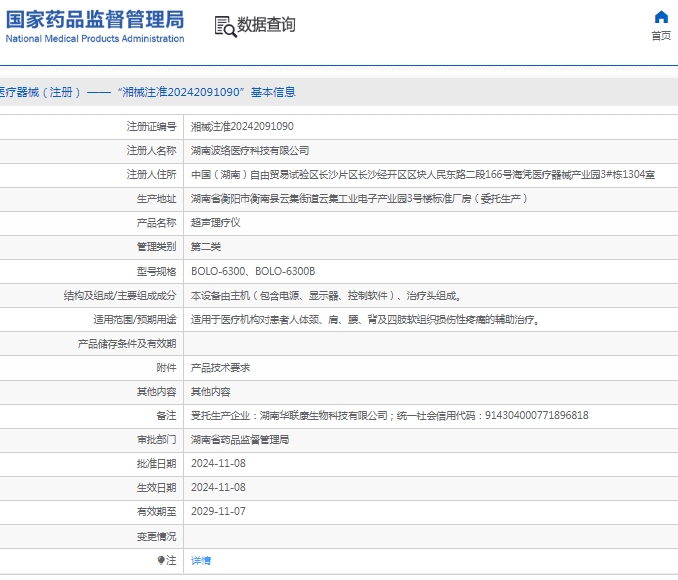Click the 型号规格 label

click(x=157, y=271)
